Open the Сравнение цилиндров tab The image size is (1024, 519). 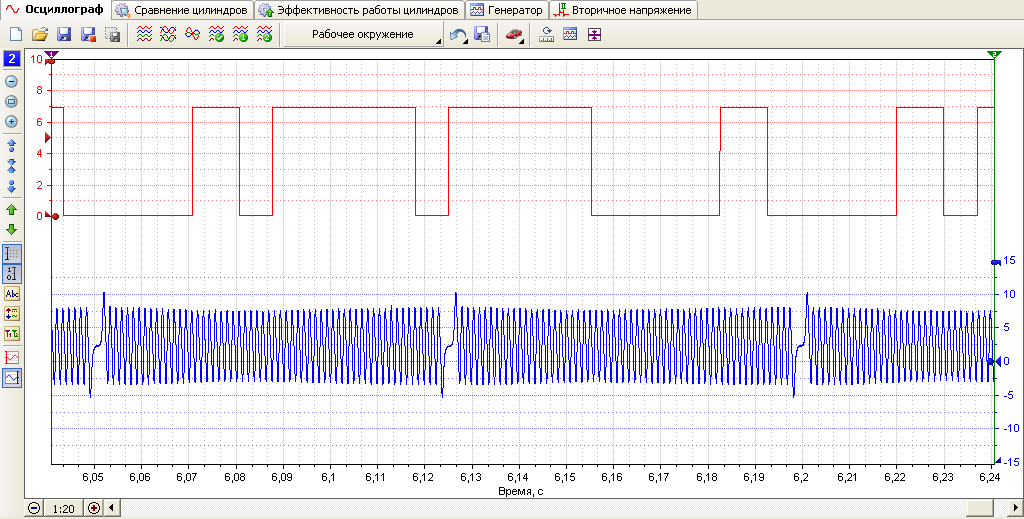coord(183,10)
